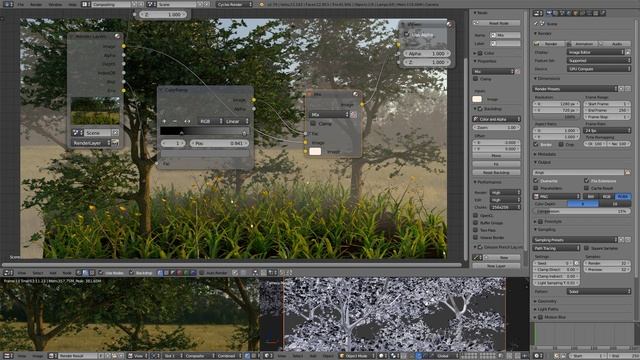Remove the selected render preset
The image size is (640, 360).
[628, 89]
